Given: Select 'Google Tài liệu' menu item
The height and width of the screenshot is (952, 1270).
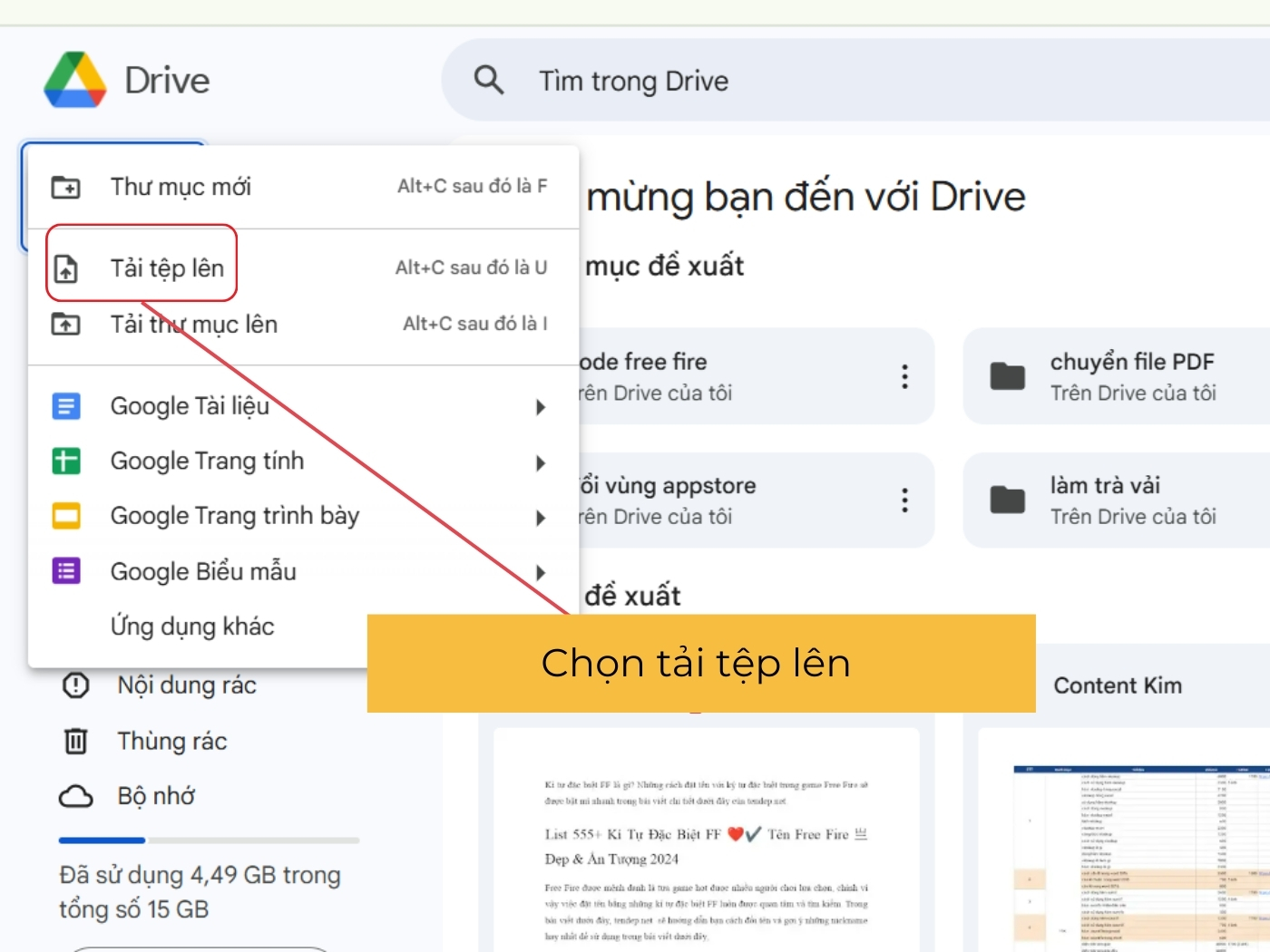Looking at the screenshot, I should coord(303,406).
